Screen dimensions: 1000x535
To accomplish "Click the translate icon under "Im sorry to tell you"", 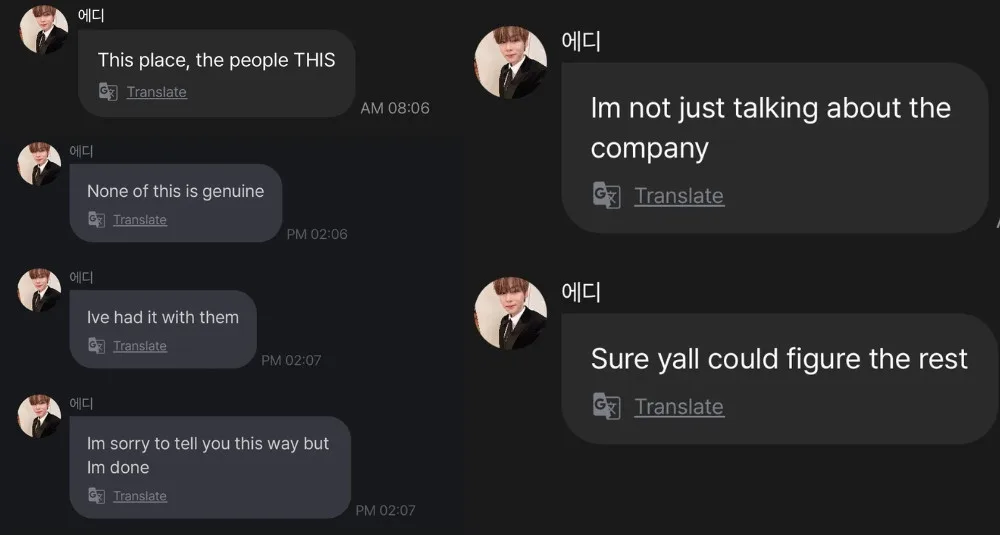I will (x=96, y=495).
